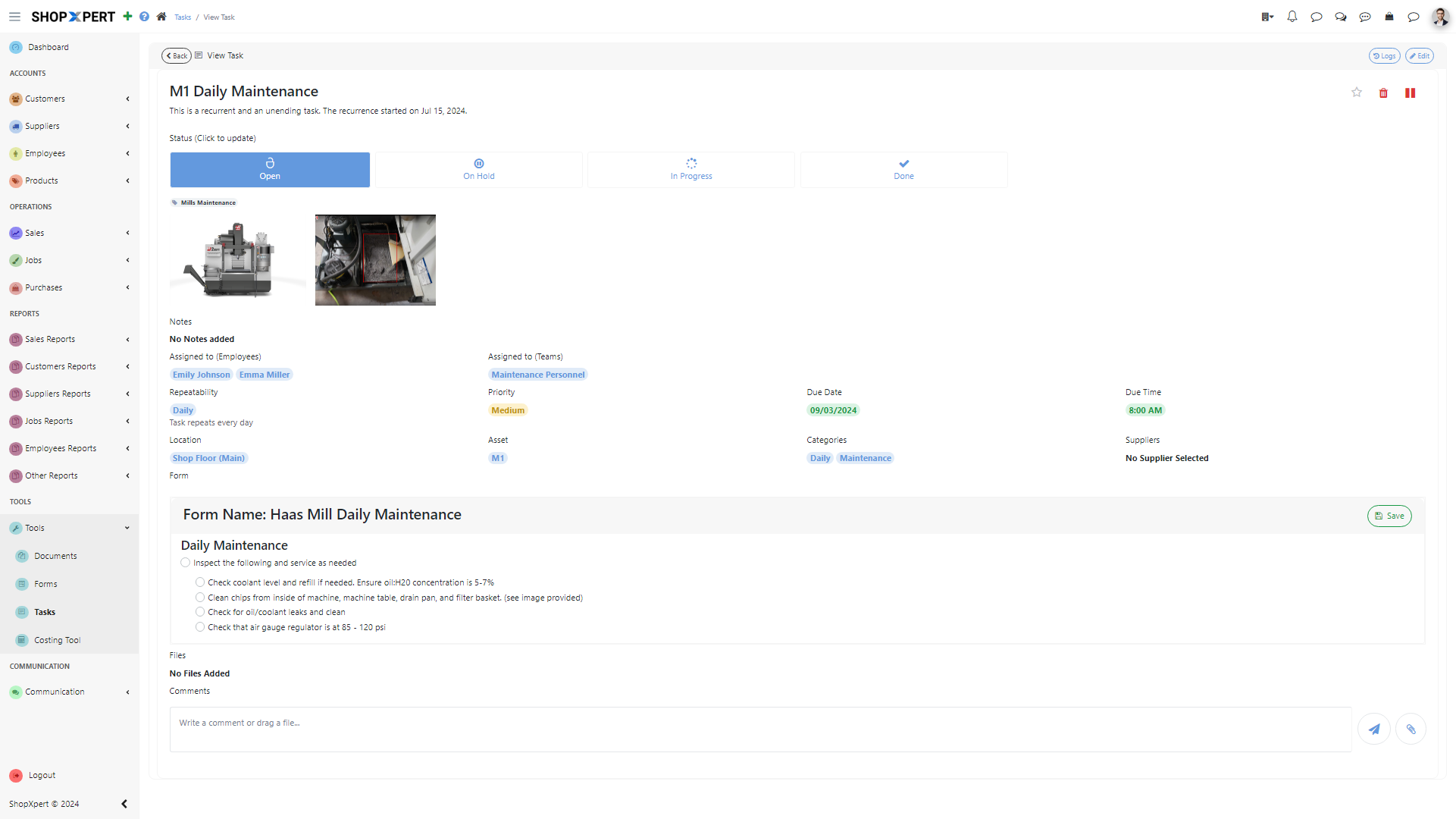
Task: Attach a file with the paperclip icon
Action: (1411, 729)
